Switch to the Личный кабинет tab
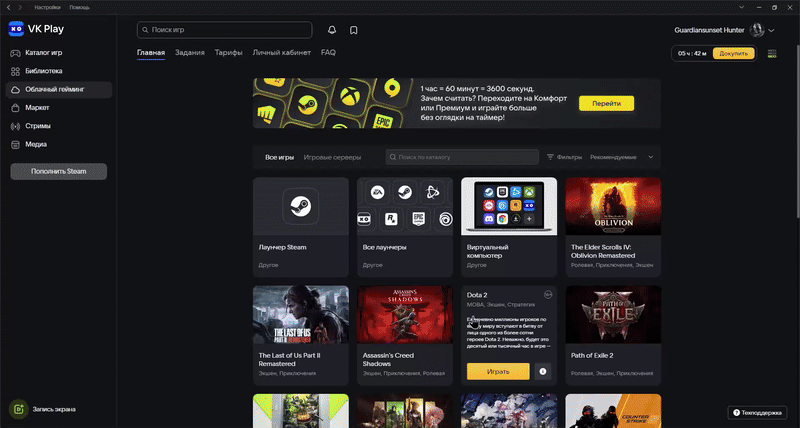 [x=282, y=53]
